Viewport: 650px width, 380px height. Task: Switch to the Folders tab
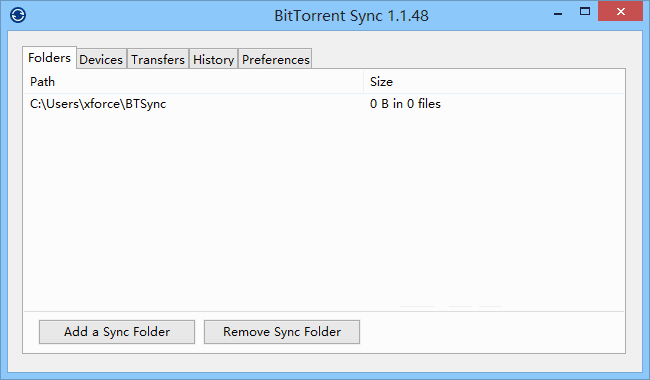(49, 58)
